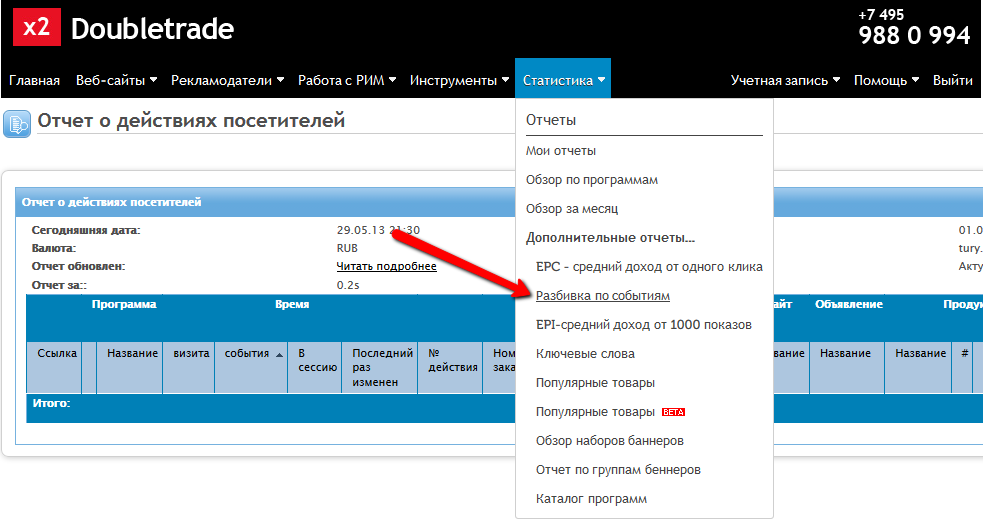Screen dimensions: 983x522
Task: Open the first Популярные товары entry
Action: pos(595,383)
